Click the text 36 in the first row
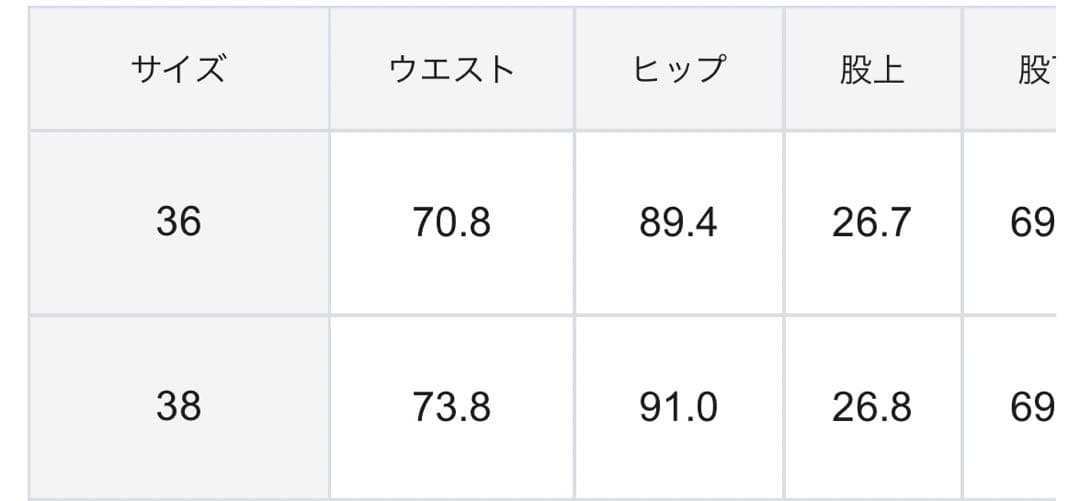The width and height of the screenshot is (1080, 501). [x=178, y=222]
